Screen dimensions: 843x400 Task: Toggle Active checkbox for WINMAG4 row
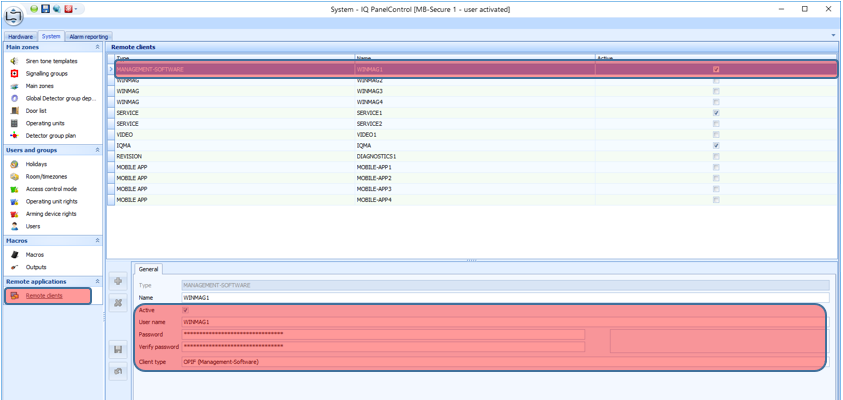[716, 102]
